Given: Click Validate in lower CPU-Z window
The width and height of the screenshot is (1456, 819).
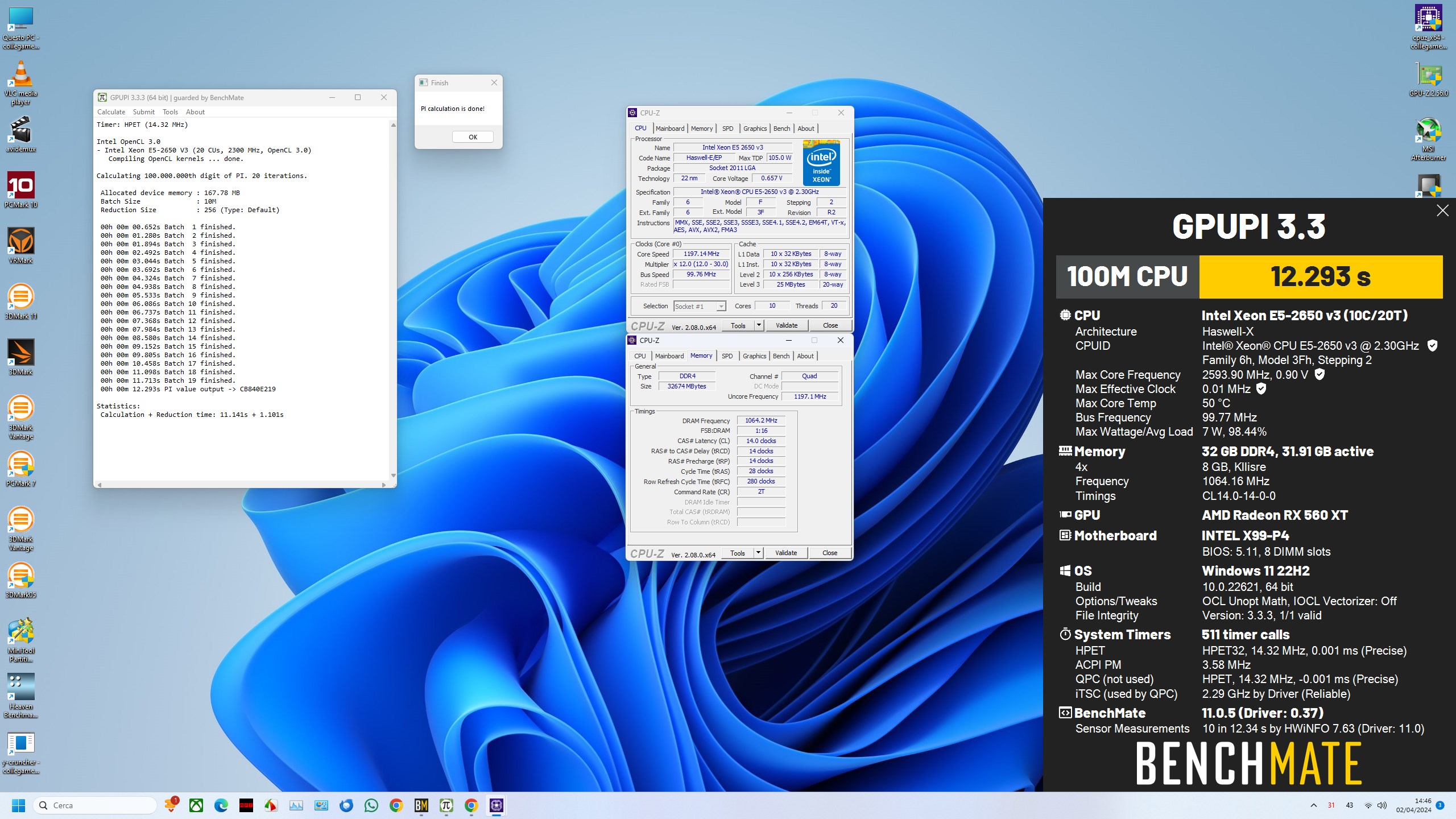Looking at the screenshot, I should 786,553.
